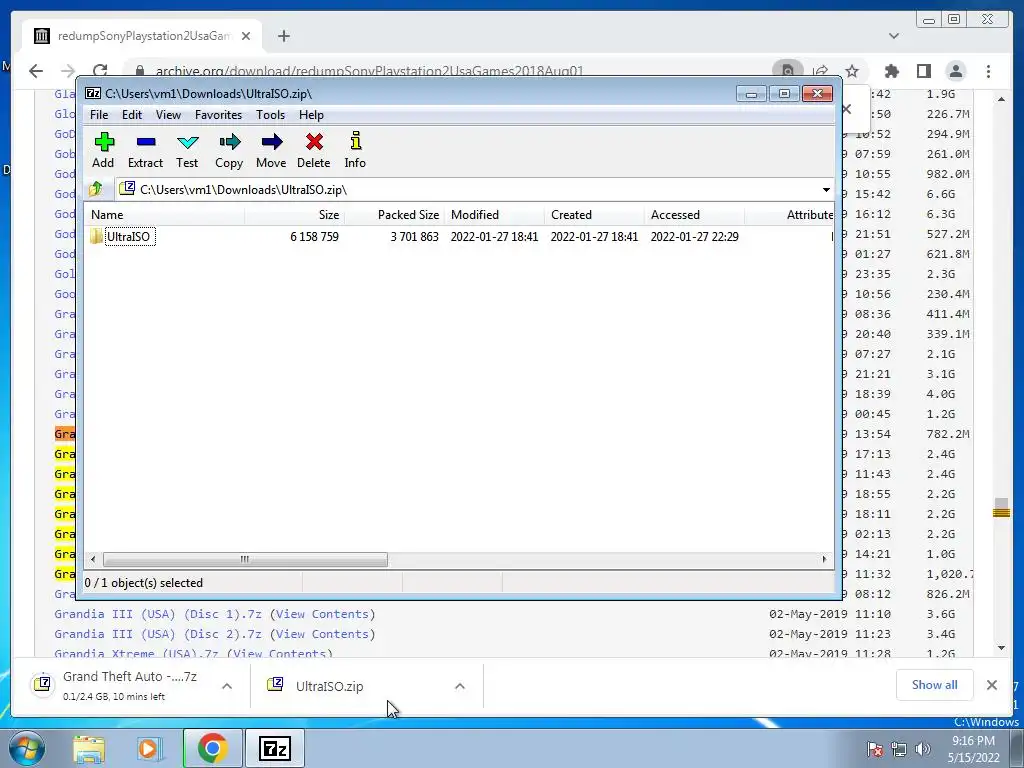The image size is (1024, 768).
Task: Click the Windows Start button
Action: (26, 748)
